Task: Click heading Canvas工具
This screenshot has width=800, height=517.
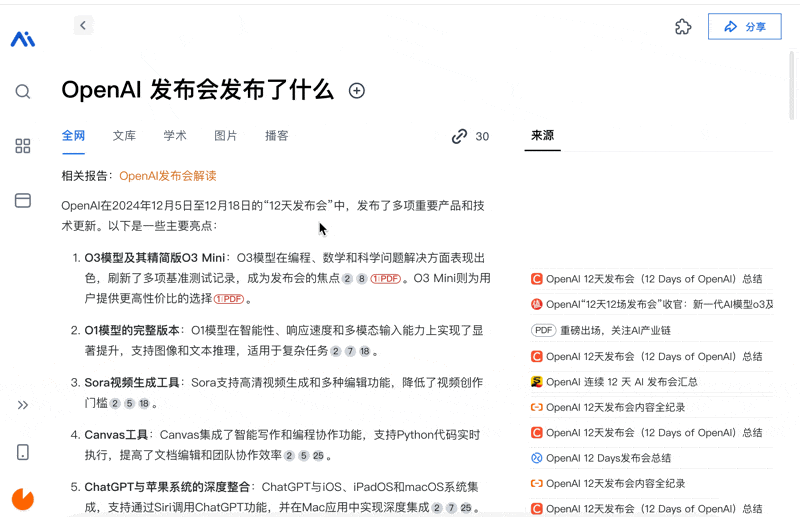Action: [116, 435]
